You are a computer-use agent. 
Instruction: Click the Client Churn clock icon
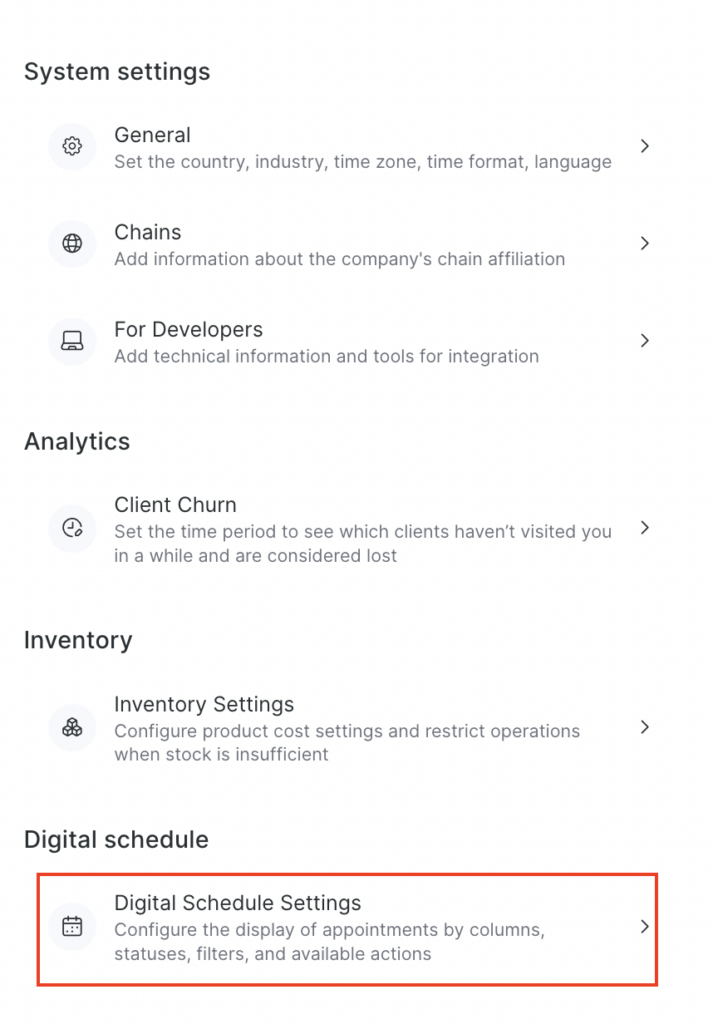point(72,528)
